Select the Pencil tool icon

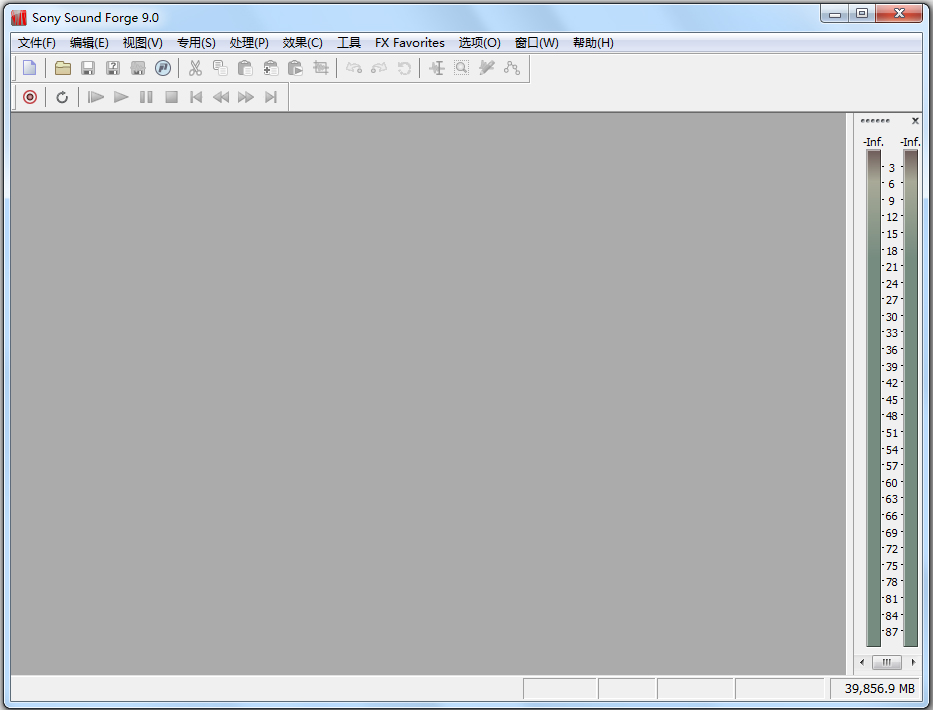pos(487,68)
